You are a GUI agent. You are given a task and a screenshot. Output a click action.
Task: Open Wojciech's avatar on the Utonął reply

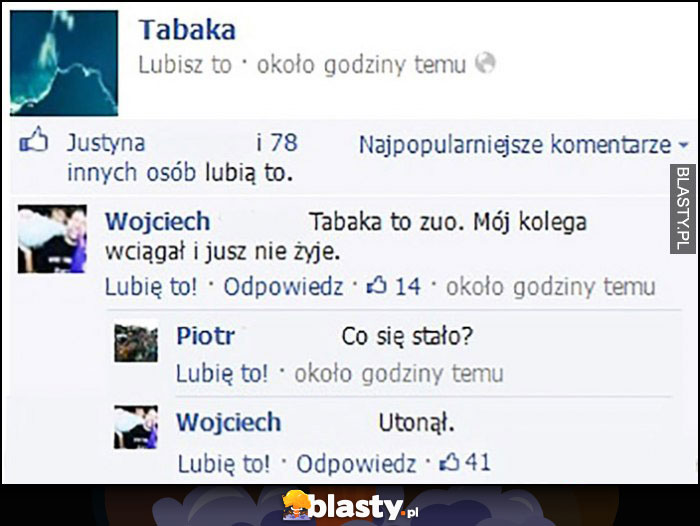[x=136, y=427]
